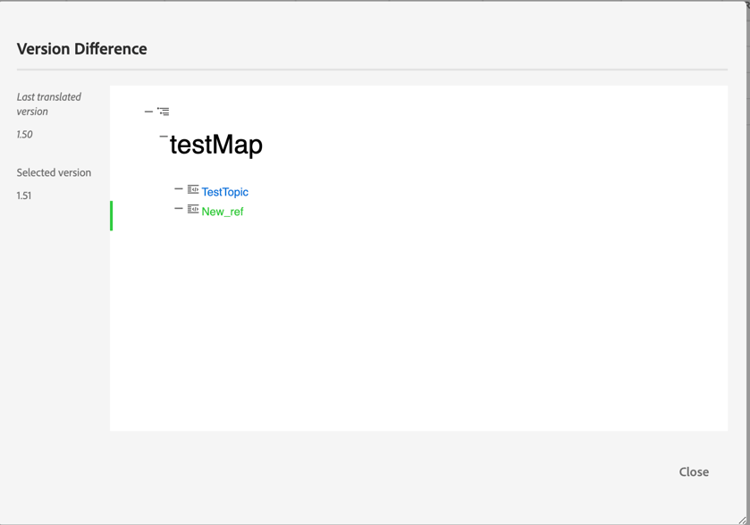This screenshot has width=750, height=525.
Task: Click the Last translated version label
Action: 49,104
